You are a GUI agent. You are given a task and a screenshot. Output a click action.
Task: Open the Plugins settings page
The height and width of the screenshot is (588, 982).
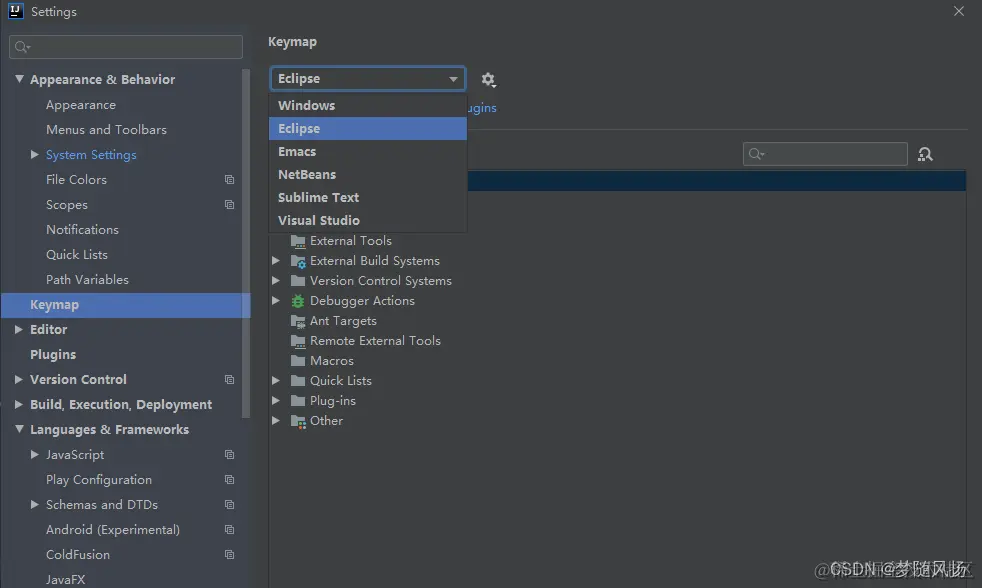(53, 354)
